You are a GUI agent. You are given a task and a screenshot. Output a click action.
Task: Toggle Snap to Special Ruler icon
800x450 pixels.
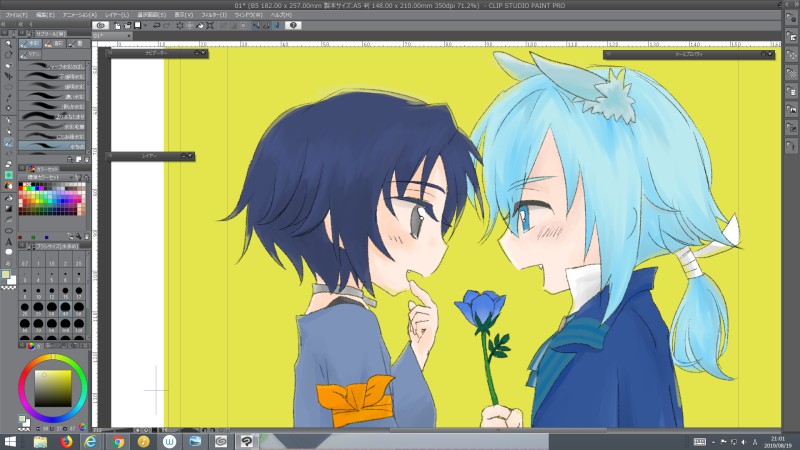point(266,25)
